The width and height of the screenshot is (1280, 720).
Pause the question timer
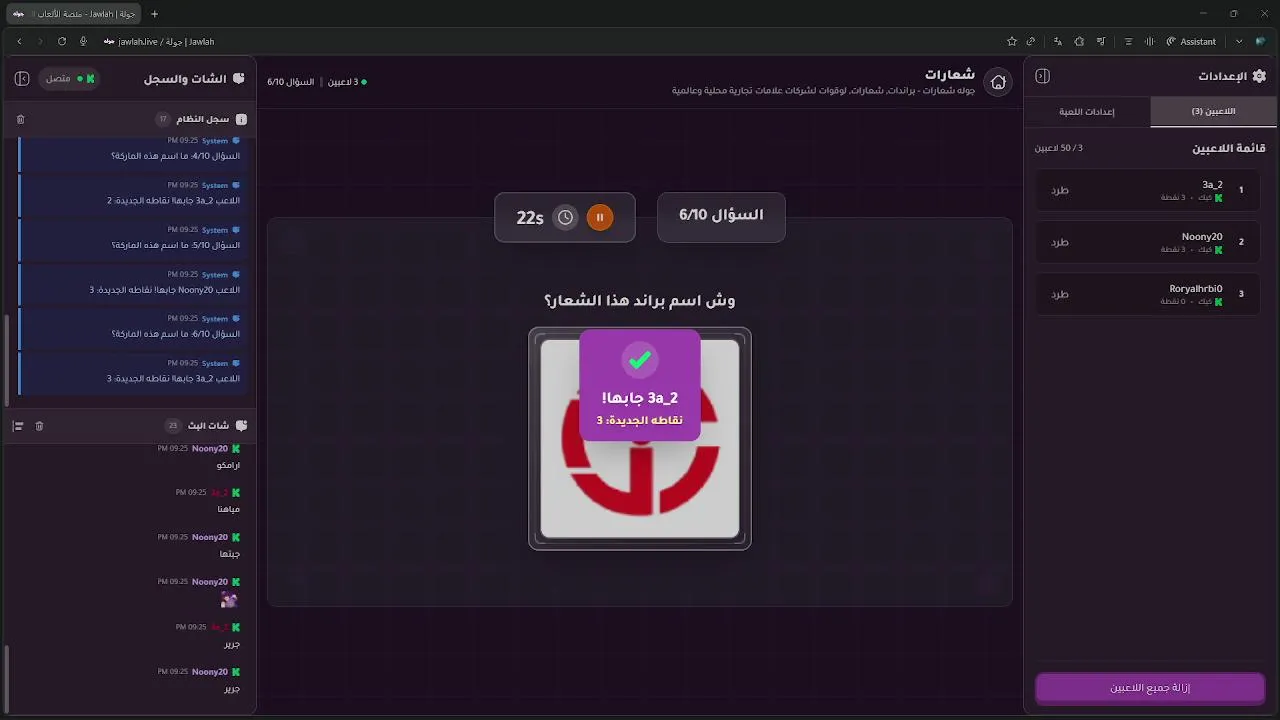pyautogui.click(x=600, y=217)
